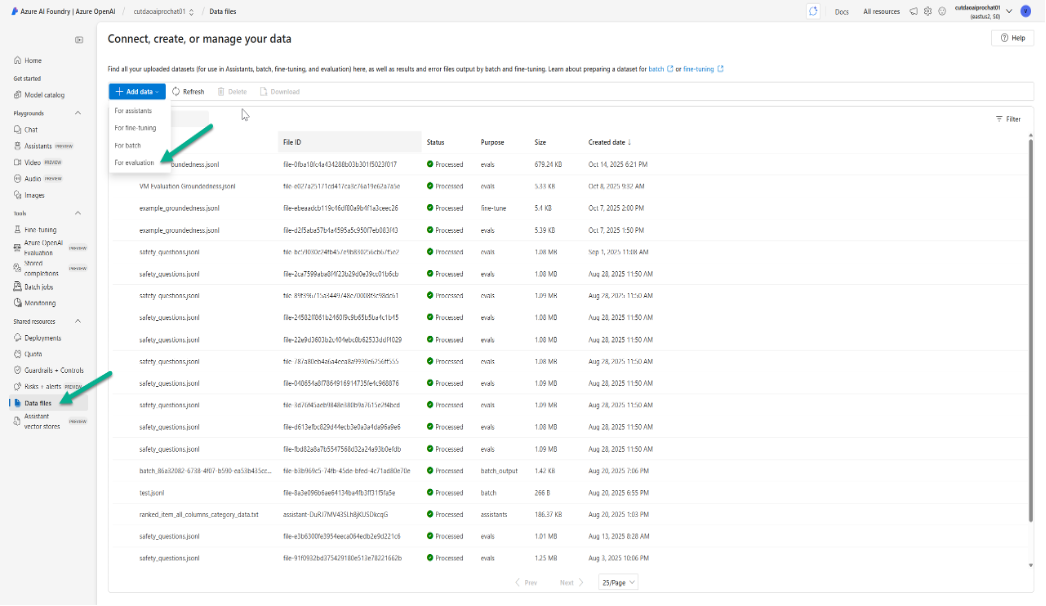View Batch jobs

click(x=38, y=286)
